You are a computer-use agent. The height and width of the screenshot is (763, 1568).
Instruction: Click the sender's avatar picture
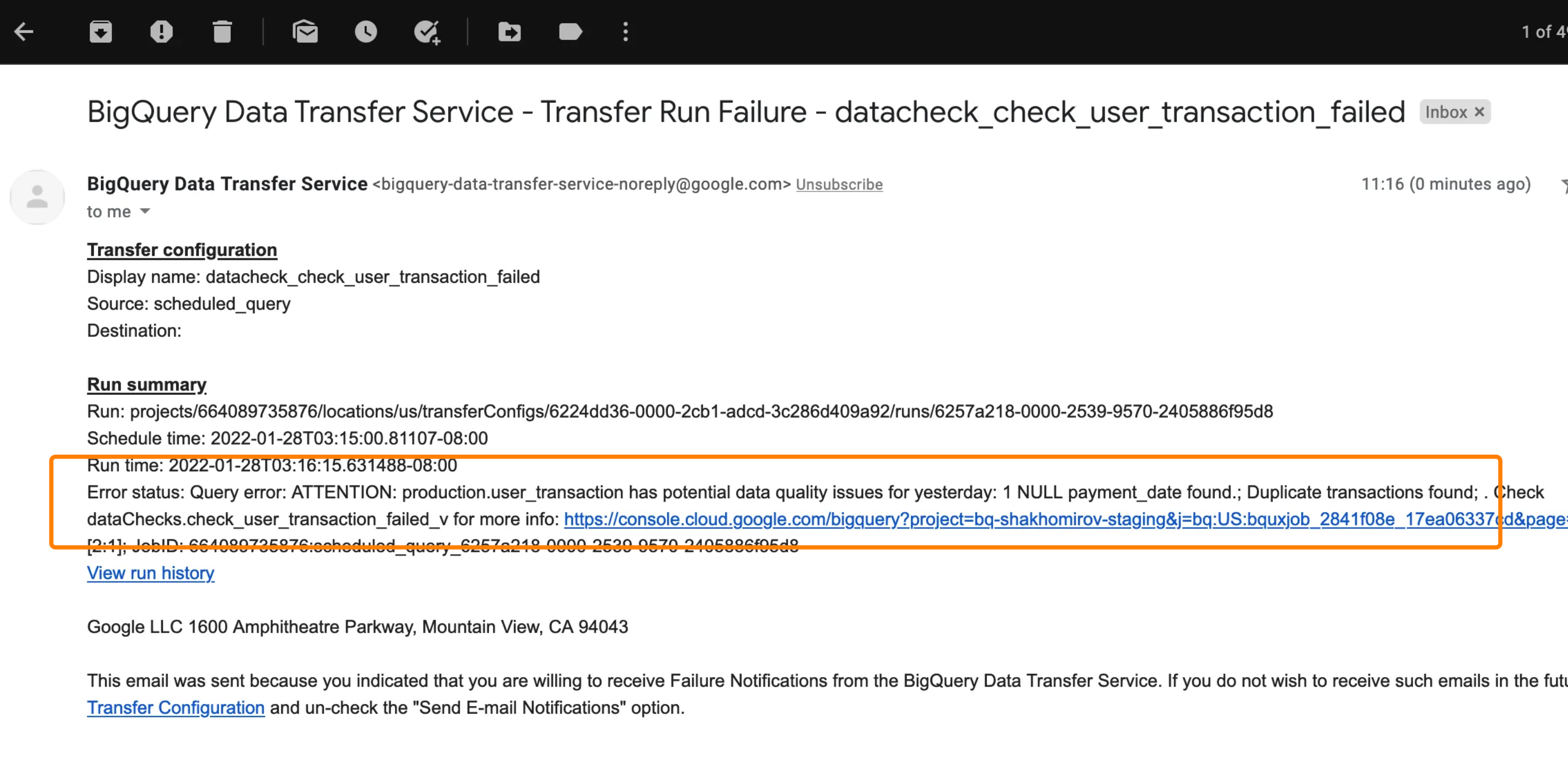click(x=37, y=197)
